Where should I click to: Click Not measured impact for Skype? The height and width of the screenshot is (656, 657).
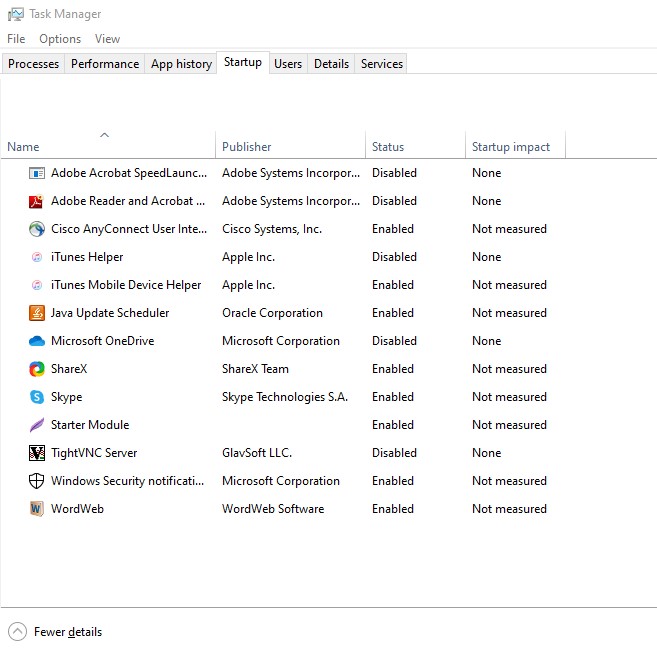click(510, 397)
